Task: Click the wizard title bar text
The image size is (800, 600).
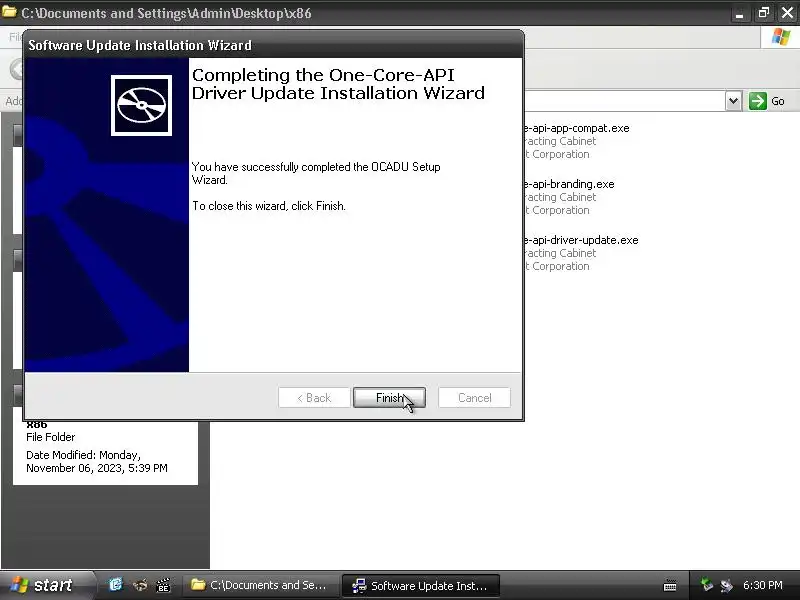Action: click(x=140, y=45)
